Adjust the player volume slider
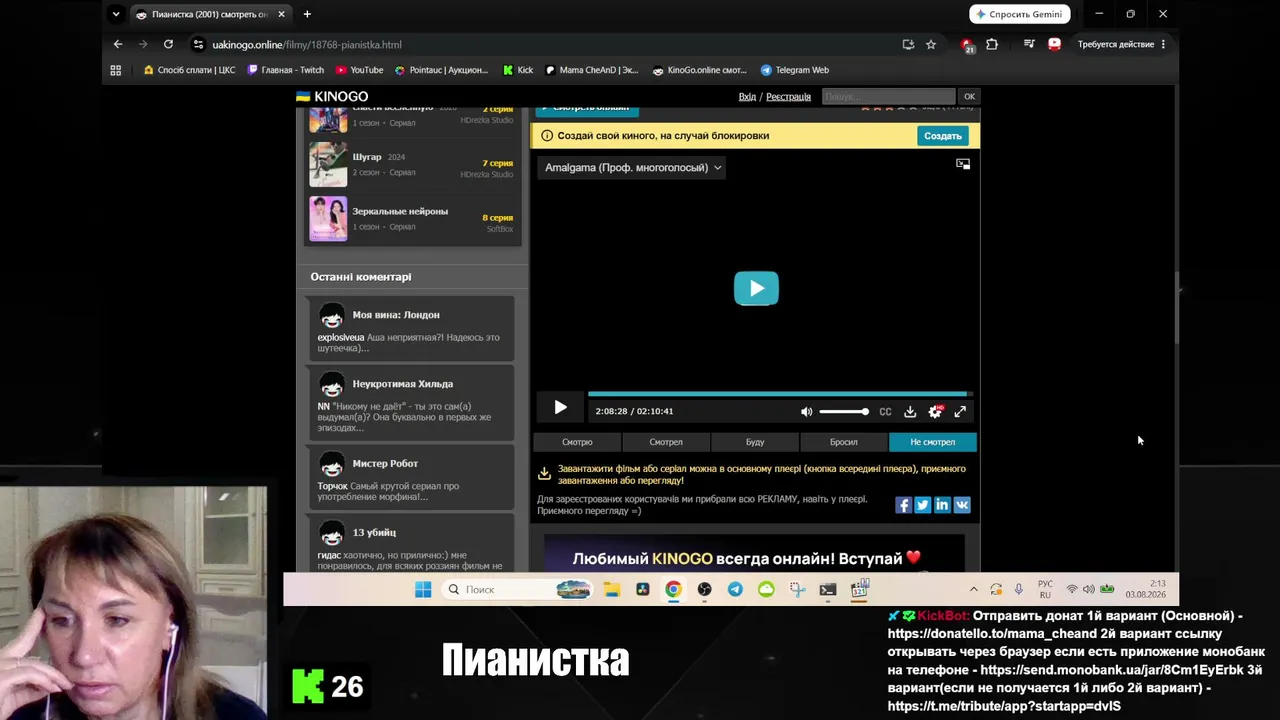 843,411
